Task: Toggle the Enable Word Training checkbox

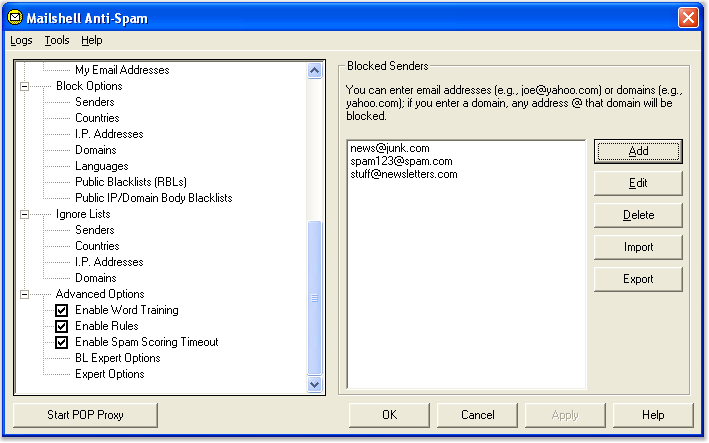Action: pyautogui.click(x=61, y=310)
